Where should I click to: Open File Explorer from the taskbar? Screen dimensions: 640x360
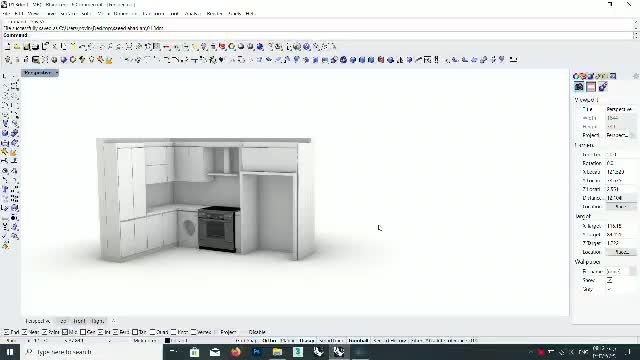tap(277, 352)
